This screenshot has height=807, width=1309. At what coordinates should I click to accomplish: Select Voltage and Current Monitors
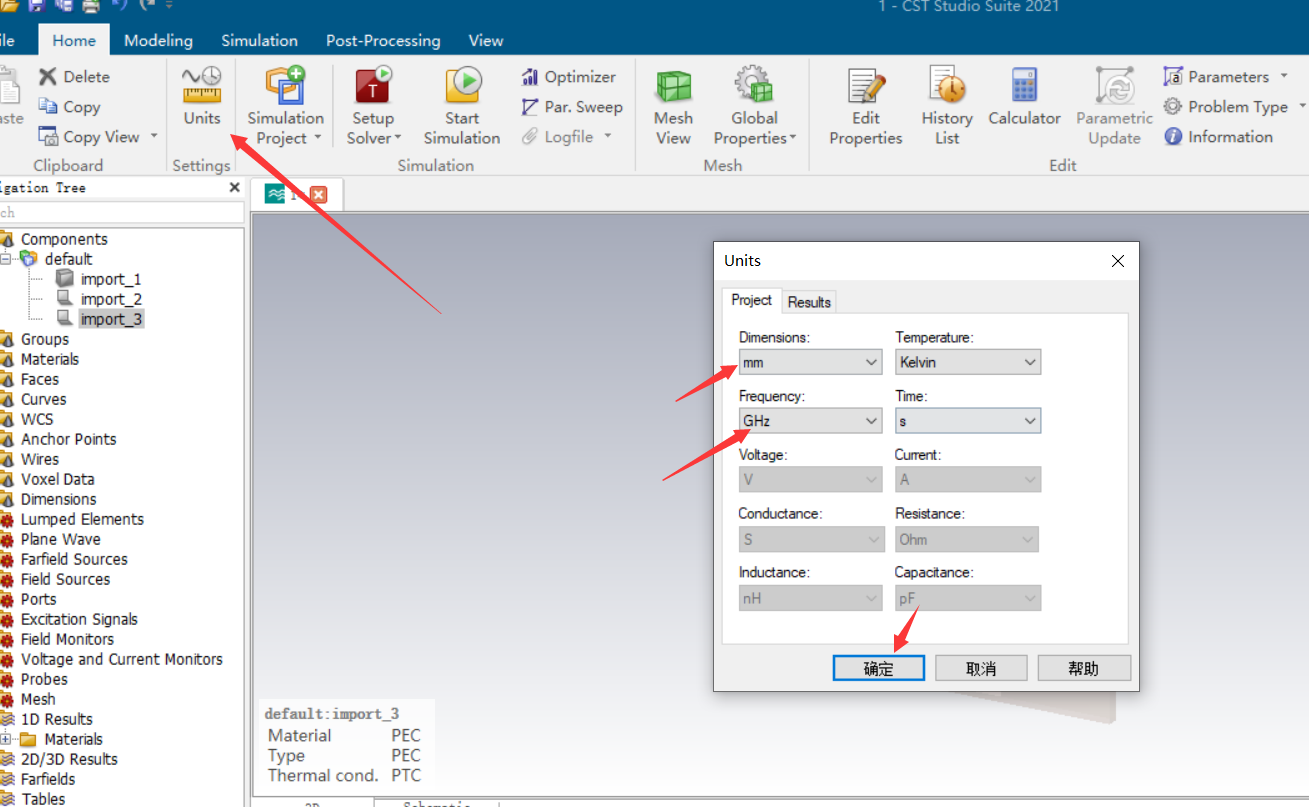(121, 659)
